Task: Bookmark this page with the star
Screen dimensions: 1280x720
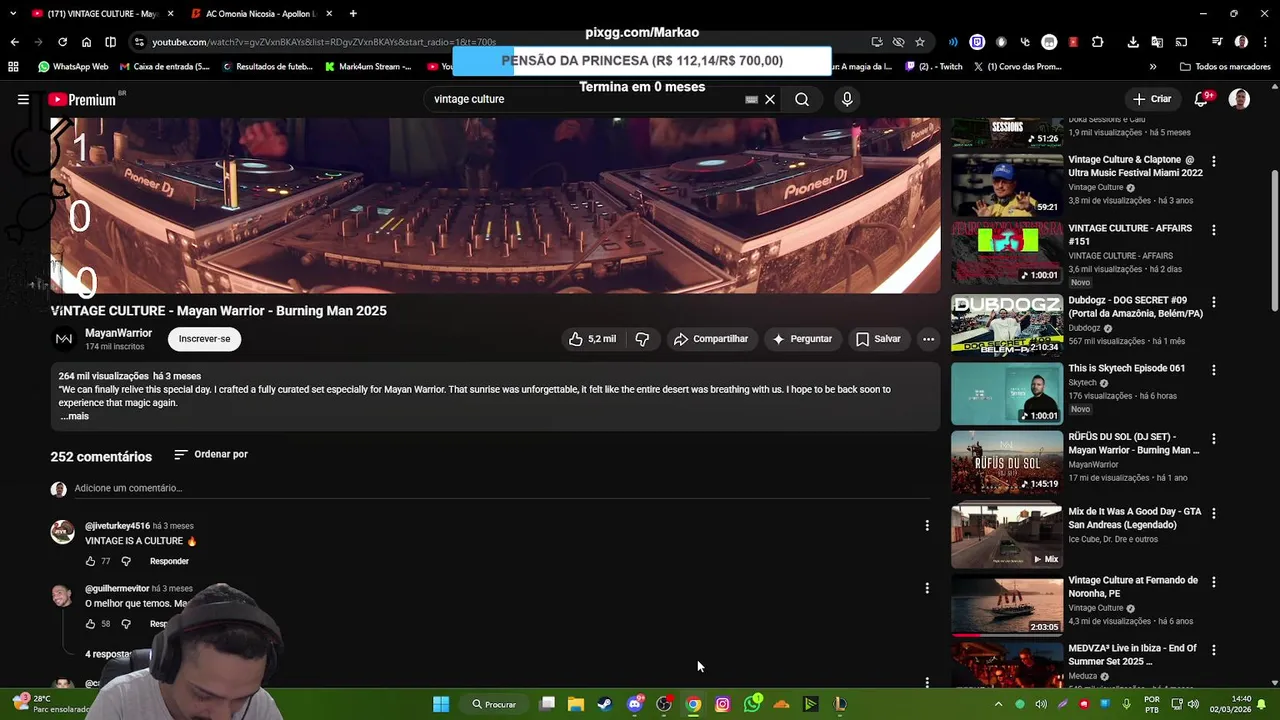Action: point(919,42)
